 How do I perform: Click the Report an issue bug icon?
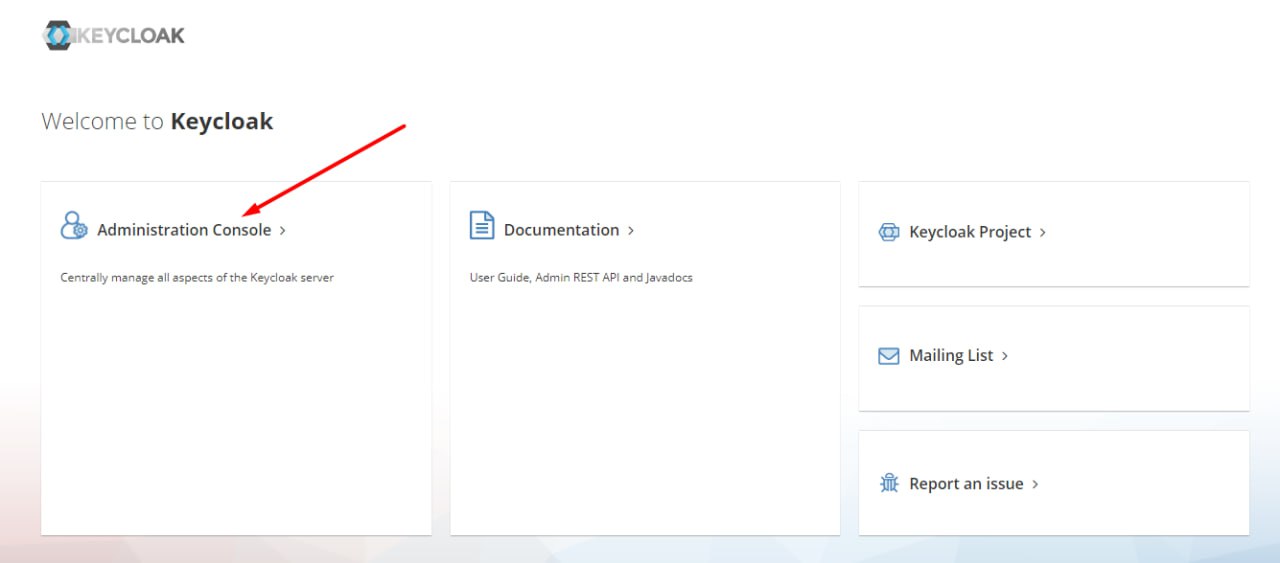pos(889,483)
